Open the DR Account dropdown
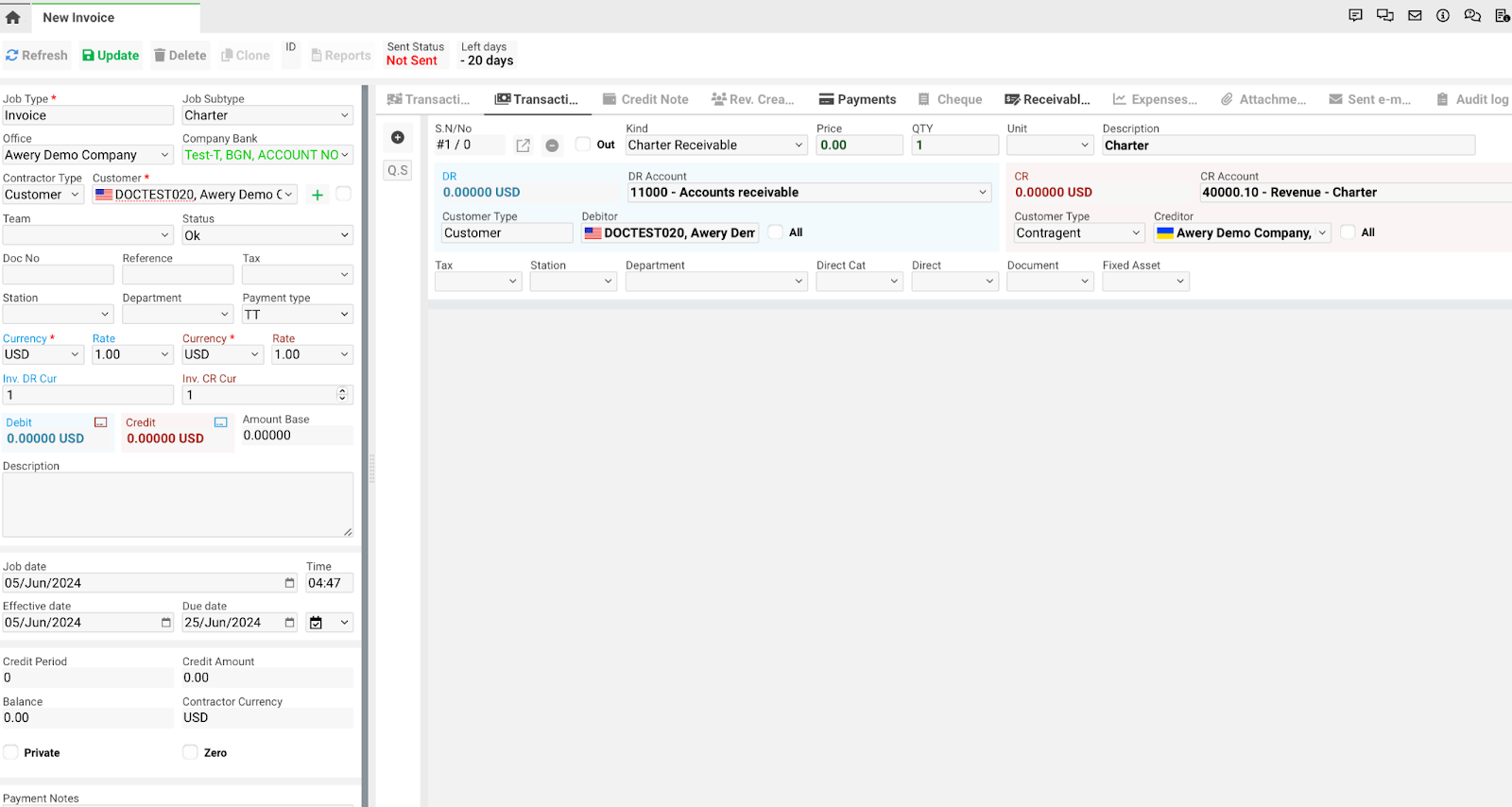The height and width of the screenshot is (807, 1512). click(x=809, y=193)
